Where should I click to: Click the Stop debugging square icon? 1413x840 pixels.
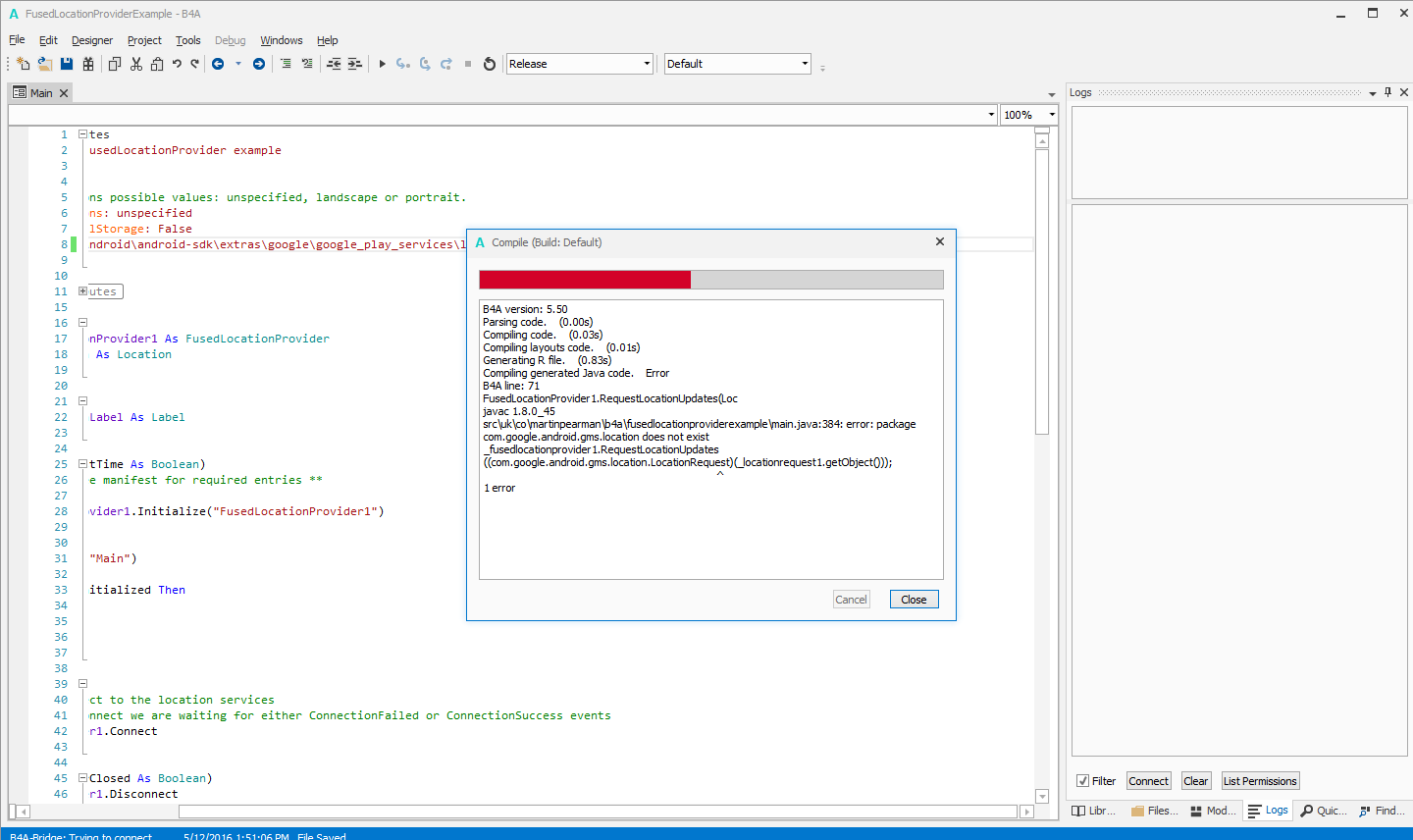click(x=468, y=64)
